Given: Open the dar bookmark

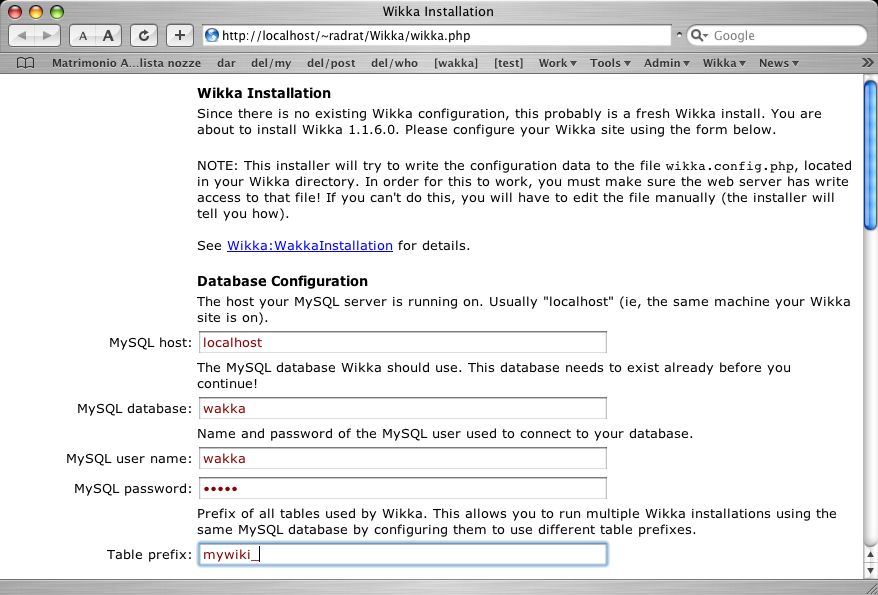Looking at the screenshot, I should pos(226,63).
